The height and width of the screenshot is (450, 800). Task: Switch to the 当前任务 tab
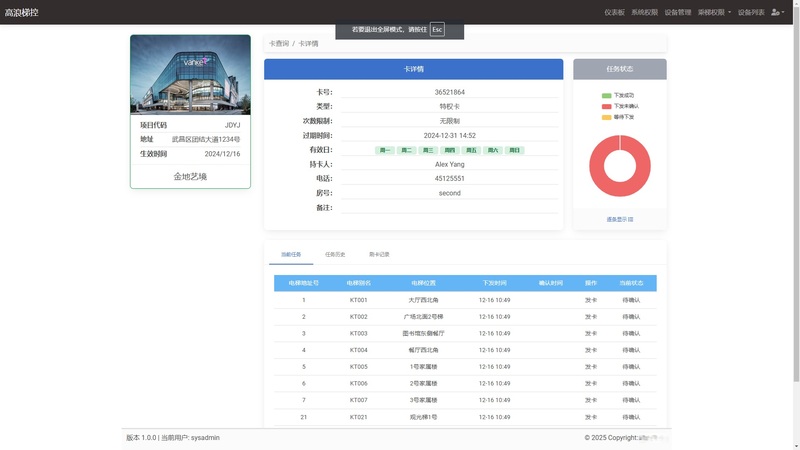coord(291,254)
